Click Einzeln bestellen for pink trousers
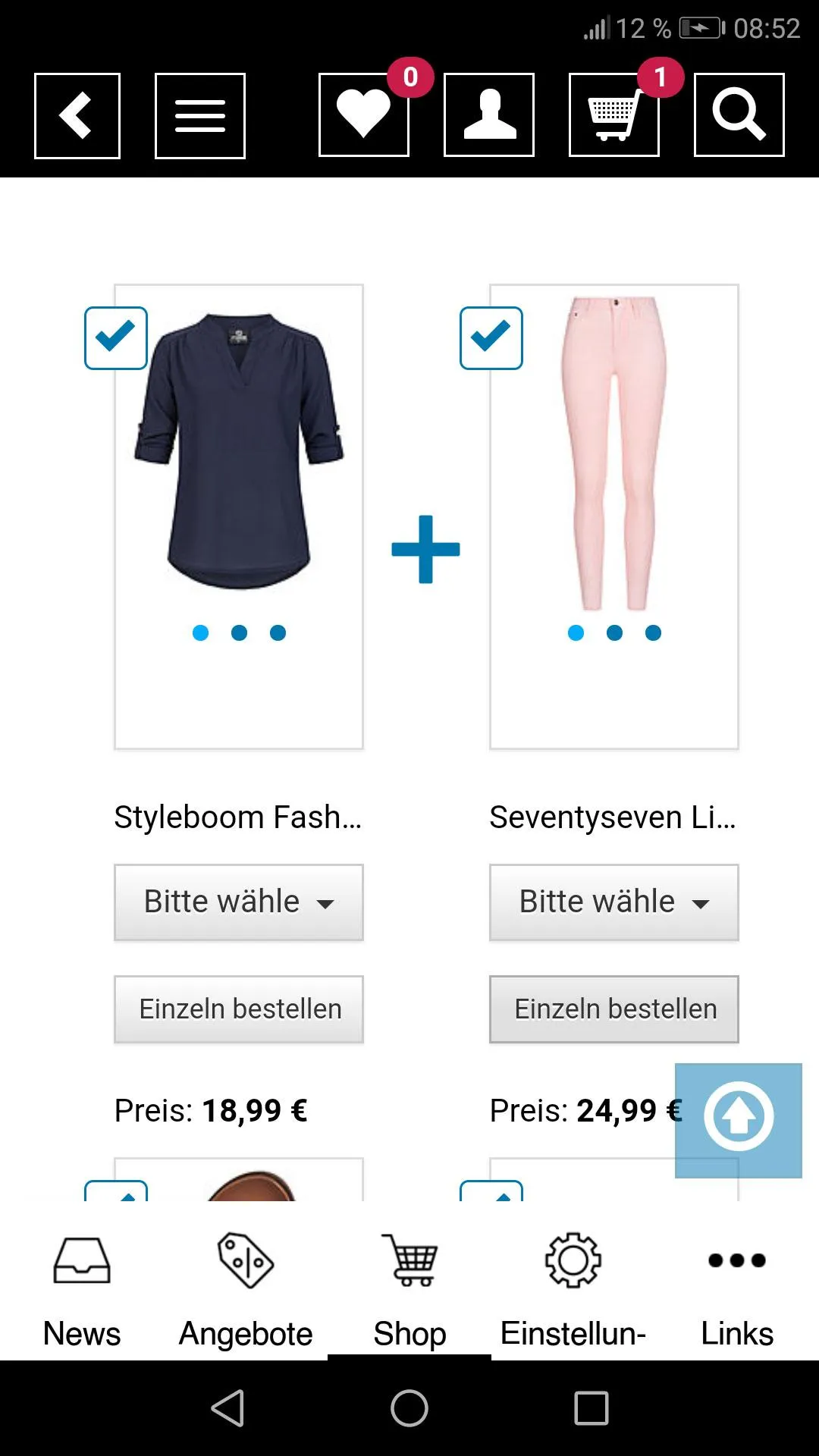This screenshot has height=1456, width=819. coord(613,1009)
